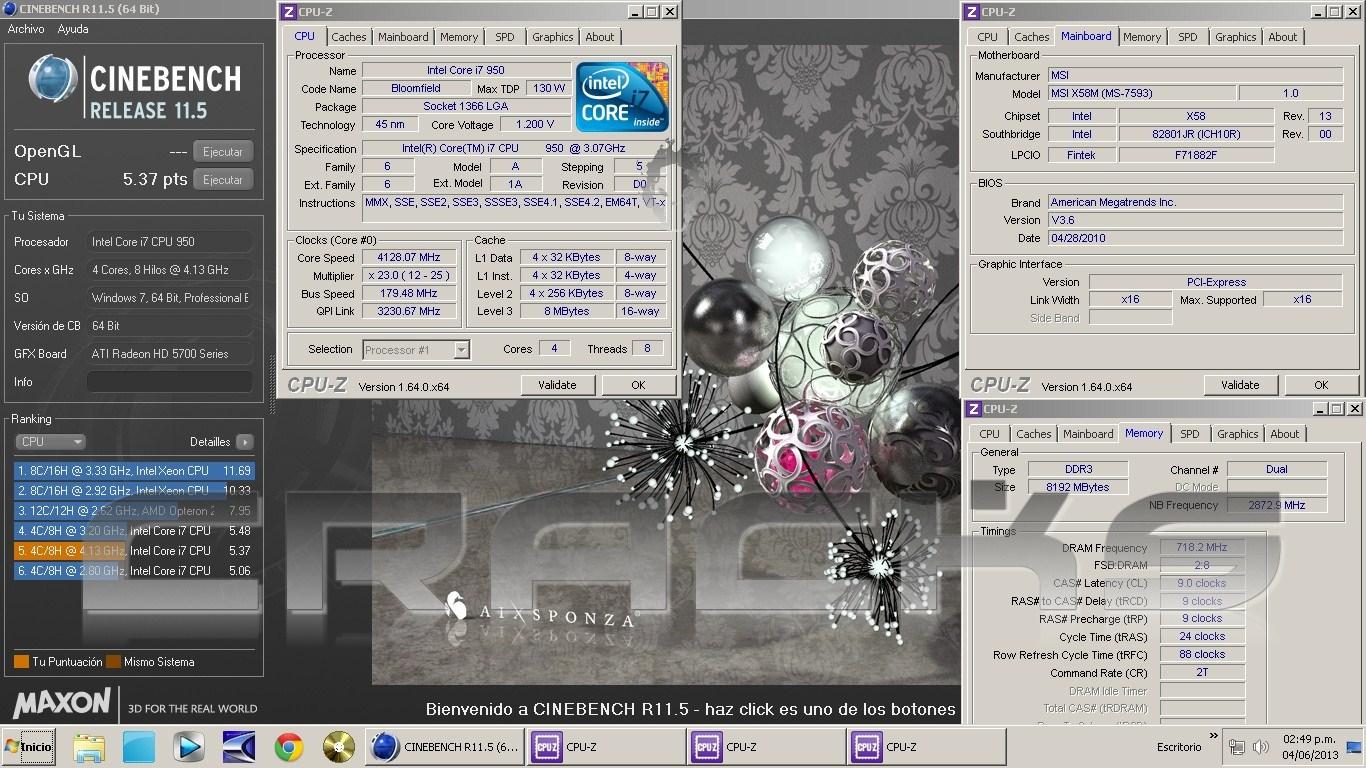1366x768 pixels.
Task: Select ranking row 8C/16H @ 2.92 GHz Xeon
Action: pyautogui.click(x=135, y=491)
